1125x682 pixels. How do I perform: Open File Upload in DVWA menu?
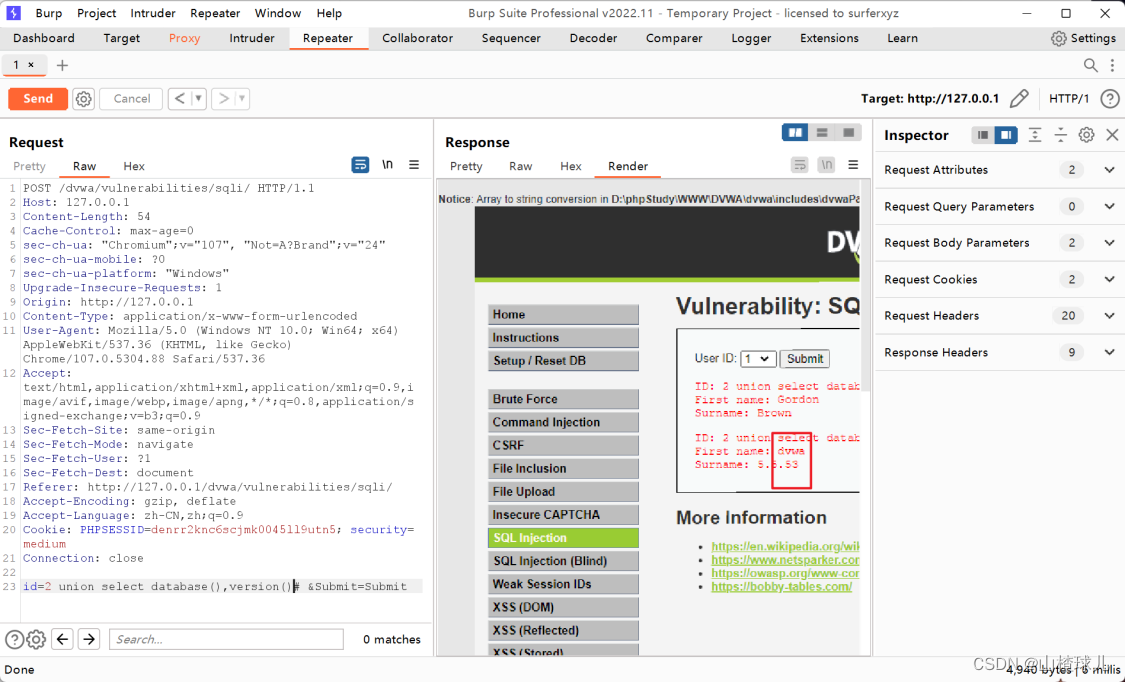[563, 491]
